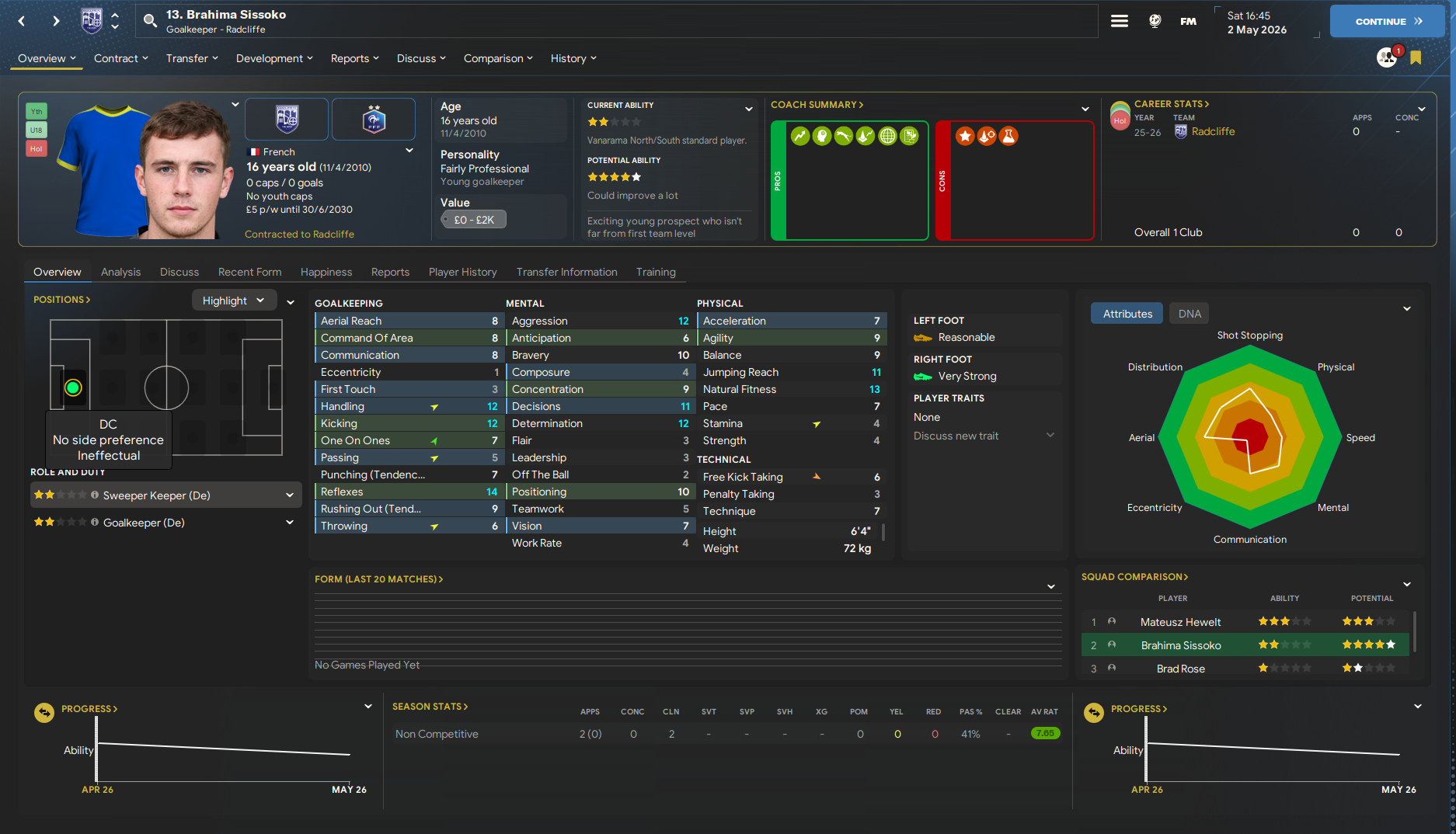Screen dimensions: 1456x834
Task: Click the U18 squad status badge
Action: 37,130
